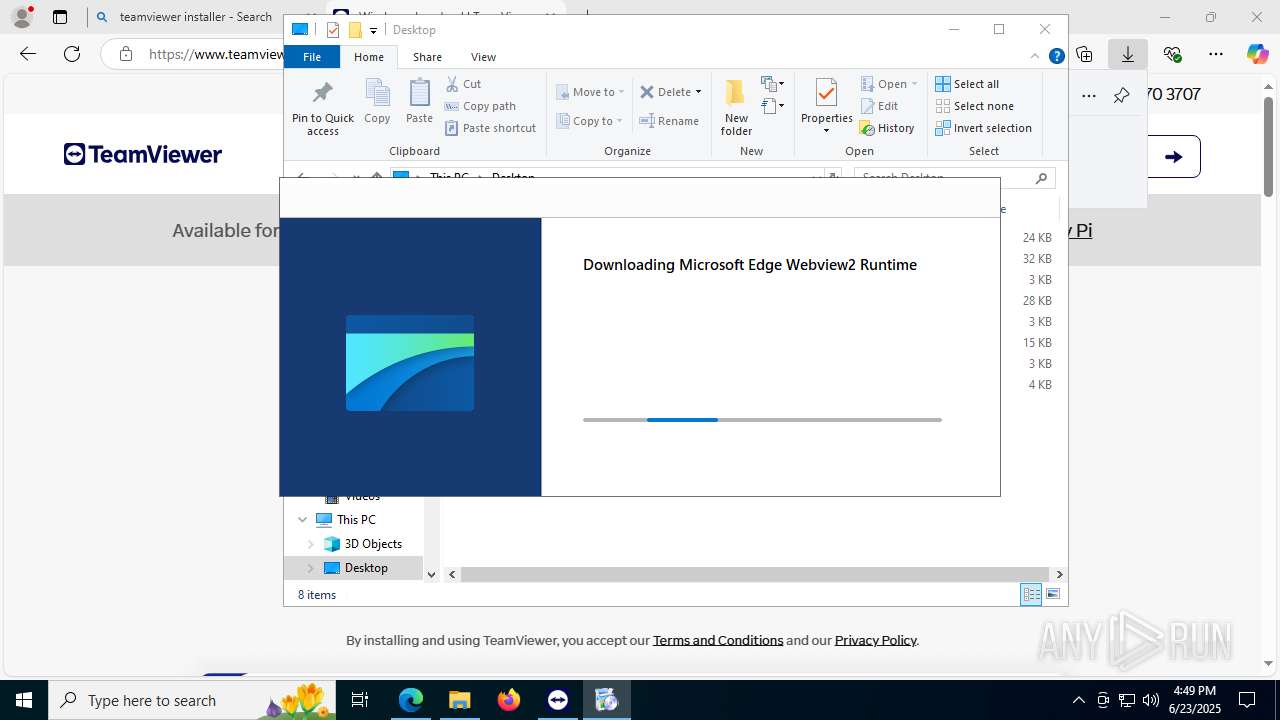Open File Explorer from the taskbar
This screenshot has height=720, width=1280.
coord(459,701)
